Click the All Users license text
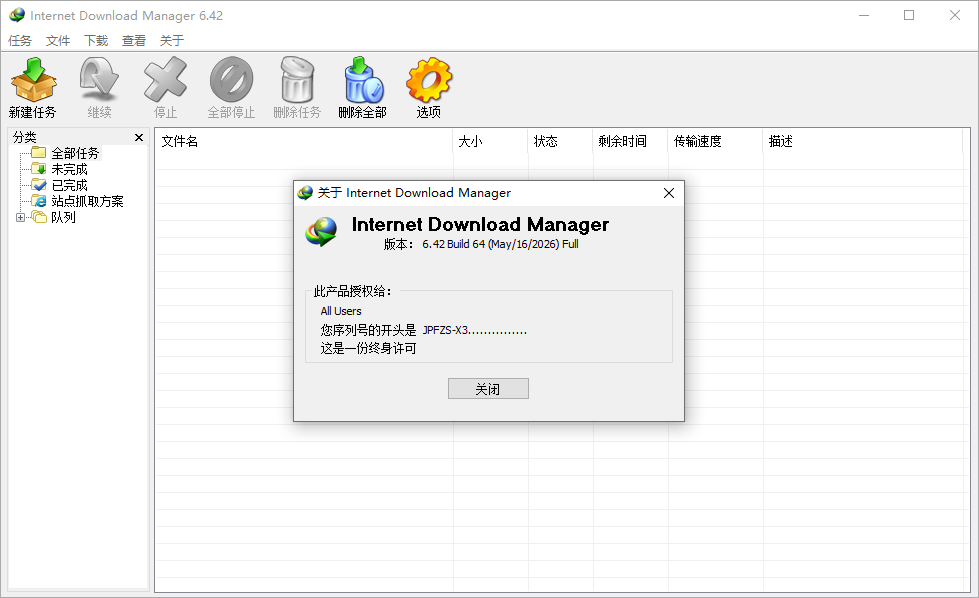 pyautogui.click(x=341, y=311)
